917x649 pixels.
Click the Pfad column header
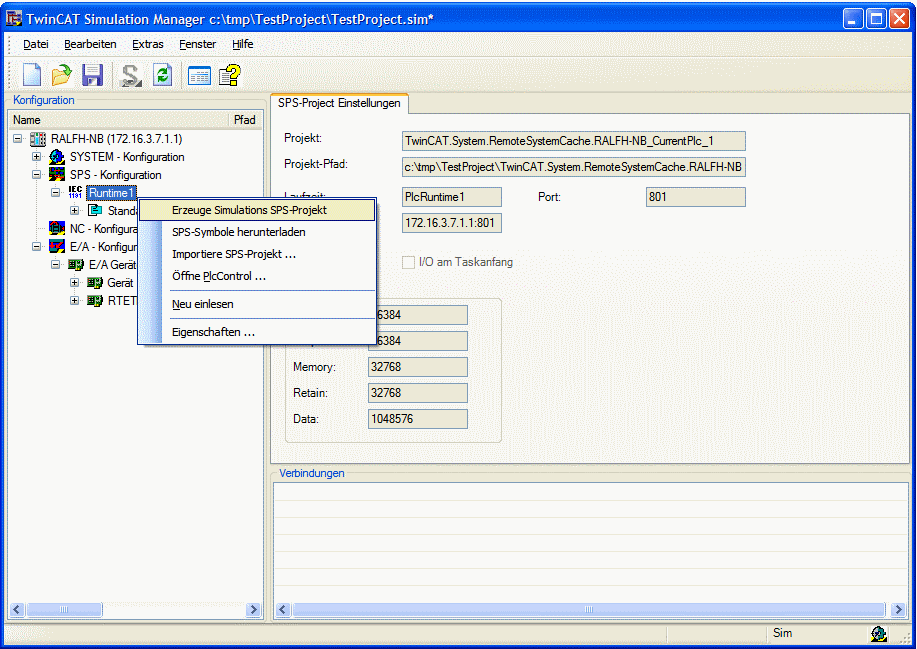pos(245,120)
